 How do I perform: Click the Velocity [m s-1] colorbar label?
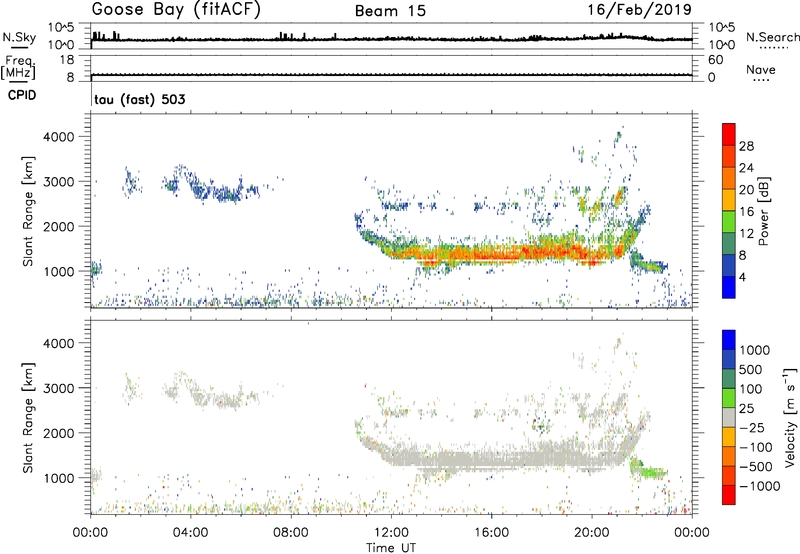[790, 417]
